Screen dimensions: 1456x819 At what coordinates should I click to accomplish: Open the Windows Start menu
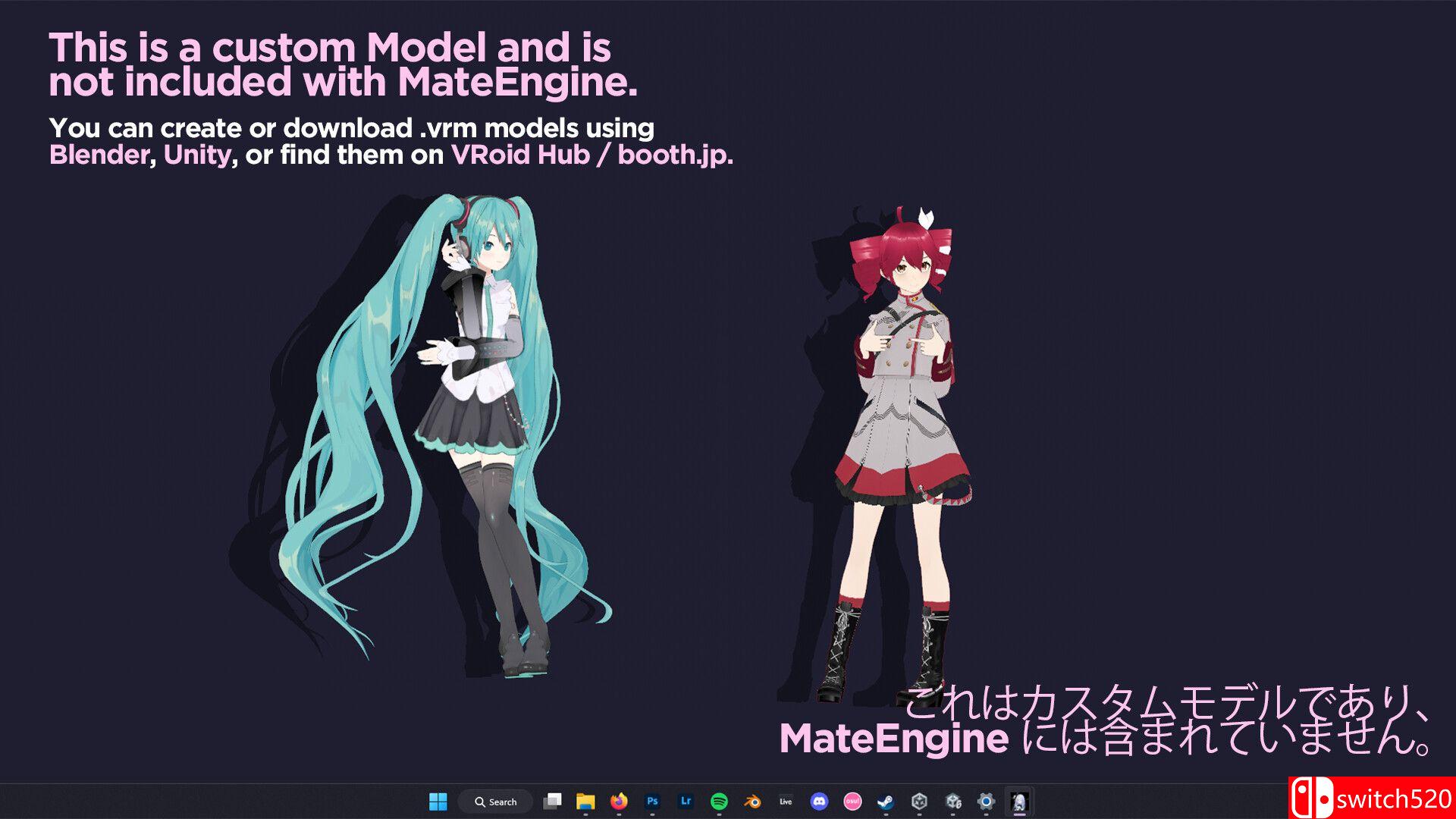pos(439,802)
